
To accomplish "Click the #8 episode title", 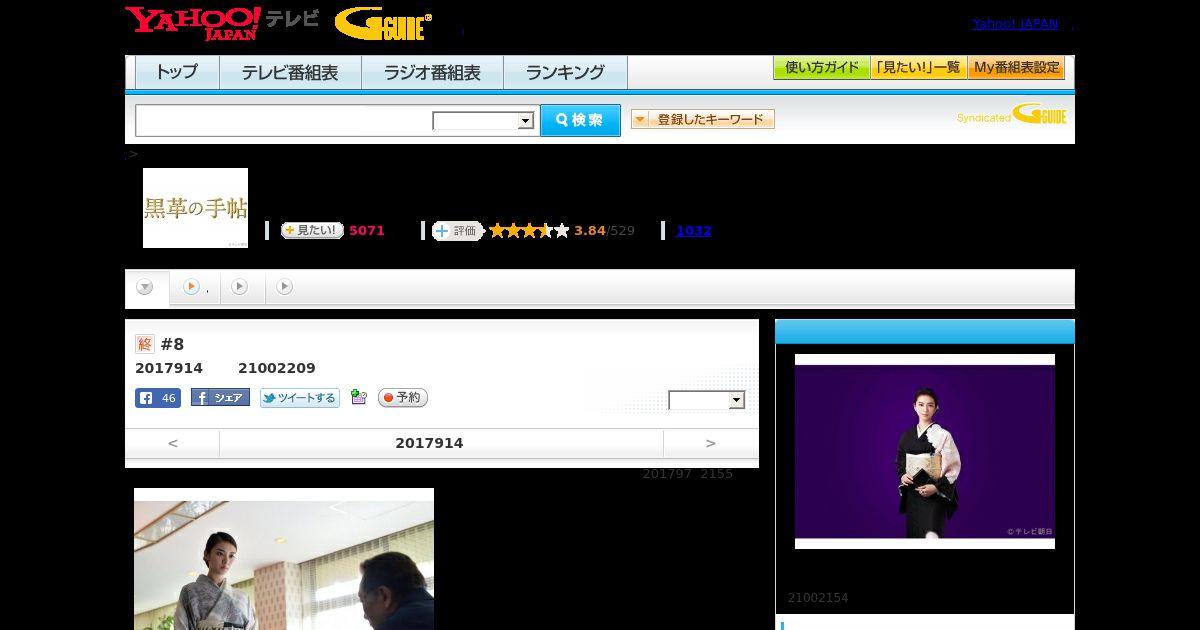I will 173,344.
